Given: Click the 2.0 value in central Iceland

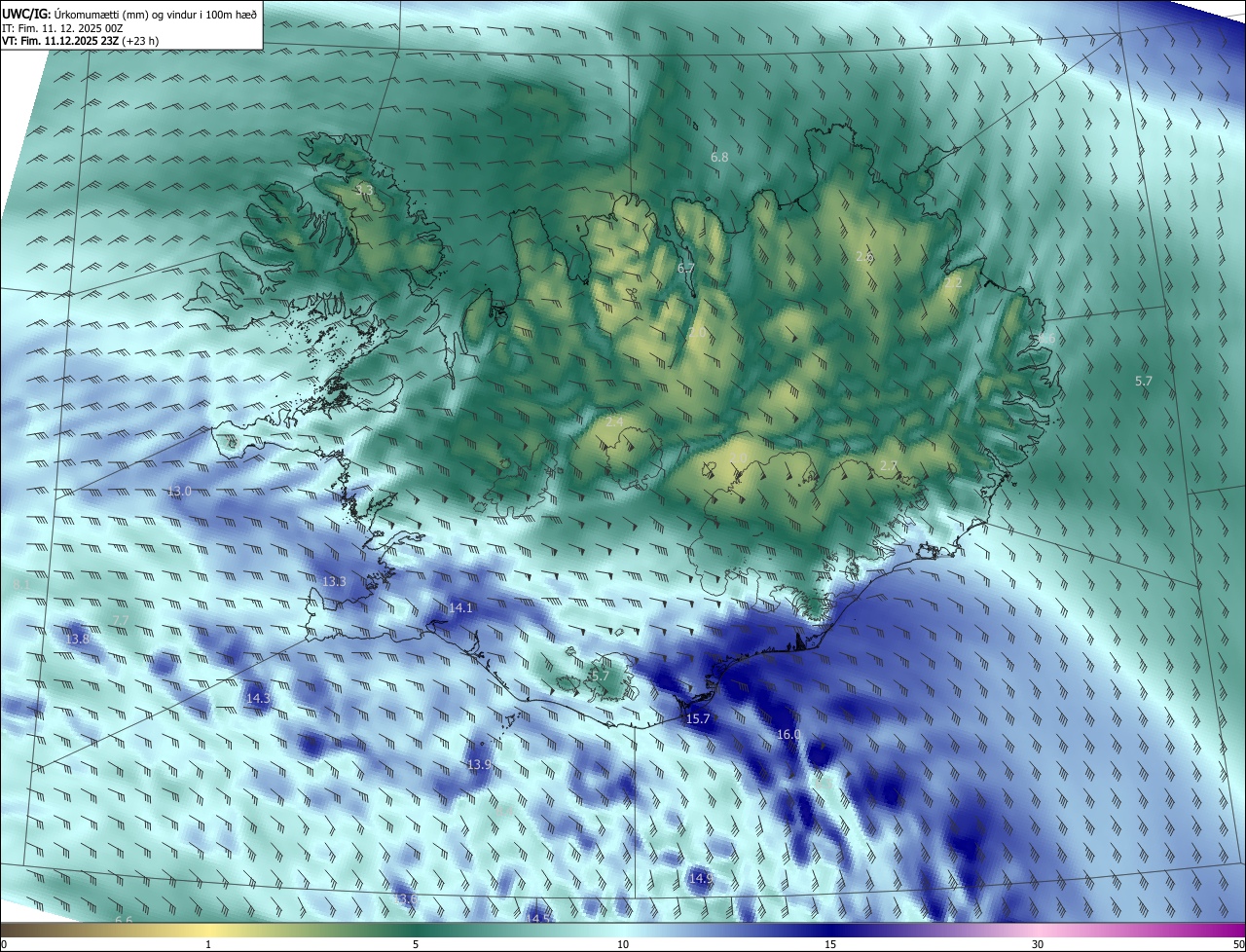Looking at the screenshot, I should 697,333.
